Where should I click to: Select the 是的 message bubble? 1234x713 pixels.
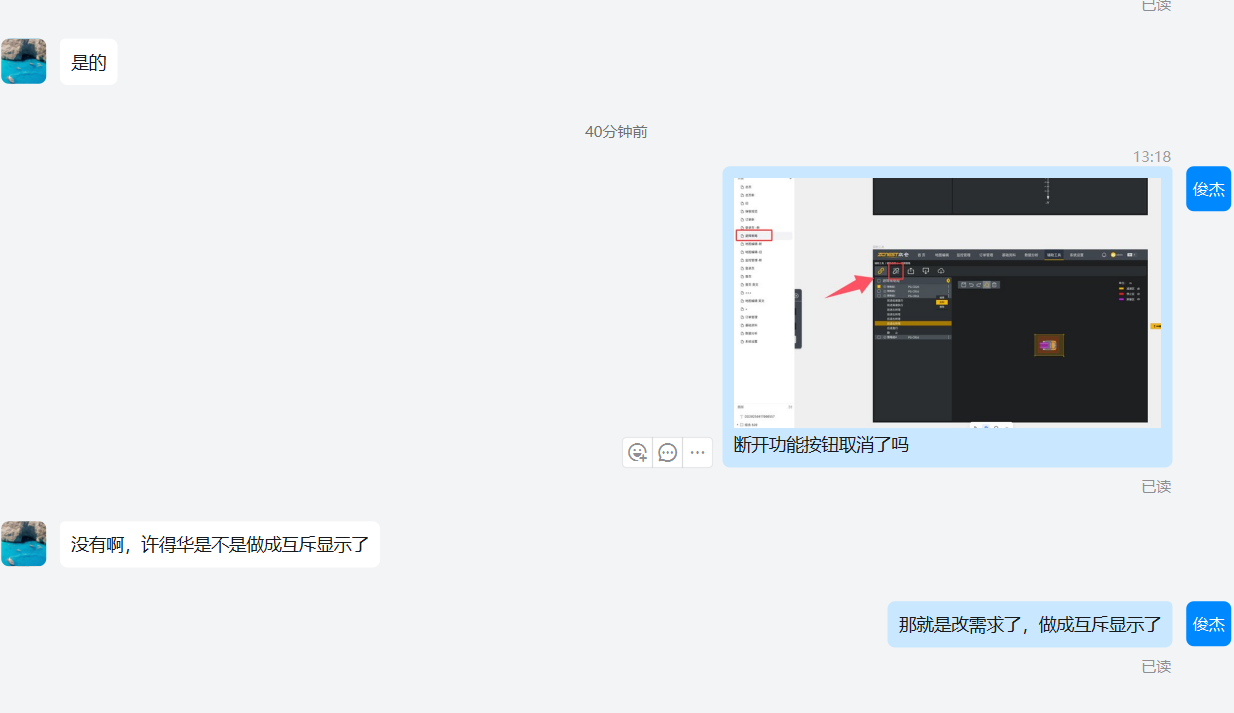point(89,62)
